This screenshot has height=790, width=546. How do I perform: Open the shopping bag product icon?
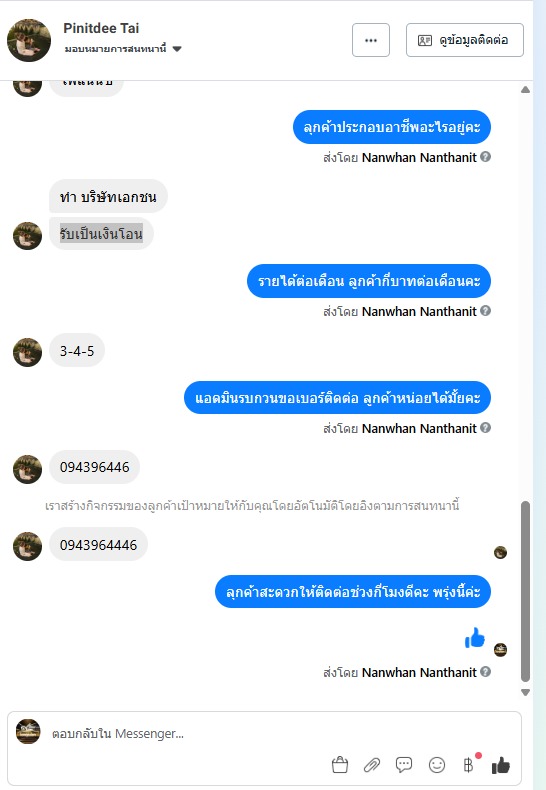pyautogui.click(x=340, y=765)
